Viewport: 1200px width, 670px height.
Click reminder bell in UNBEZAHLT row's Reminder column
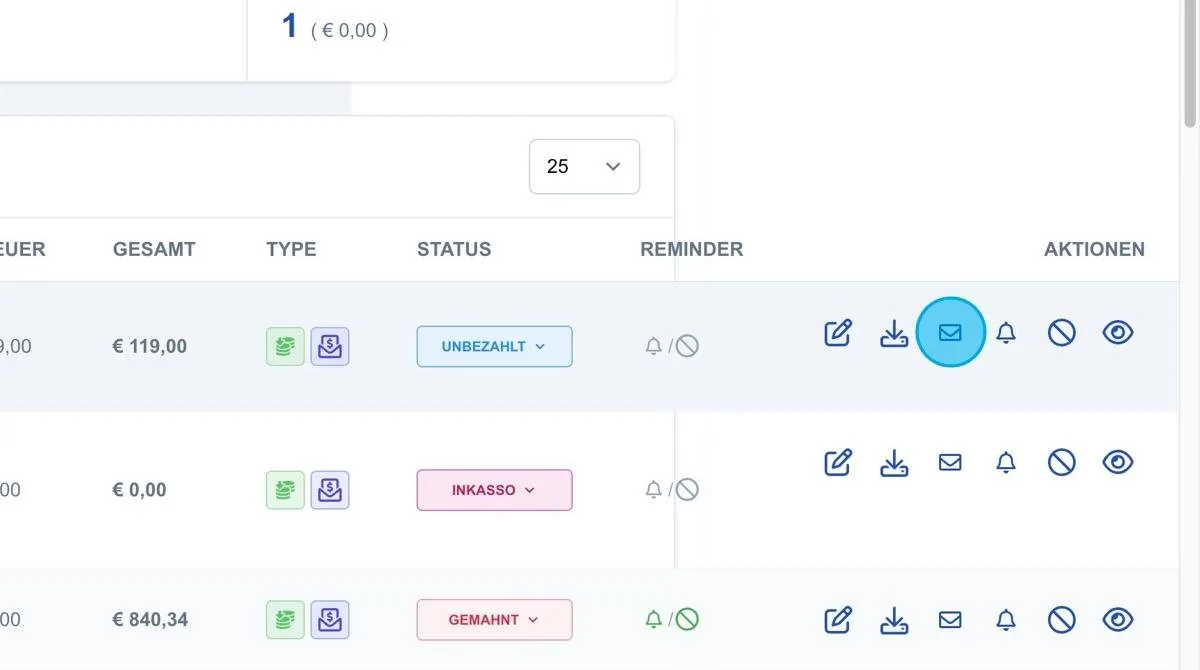click(x=654, y=347)
